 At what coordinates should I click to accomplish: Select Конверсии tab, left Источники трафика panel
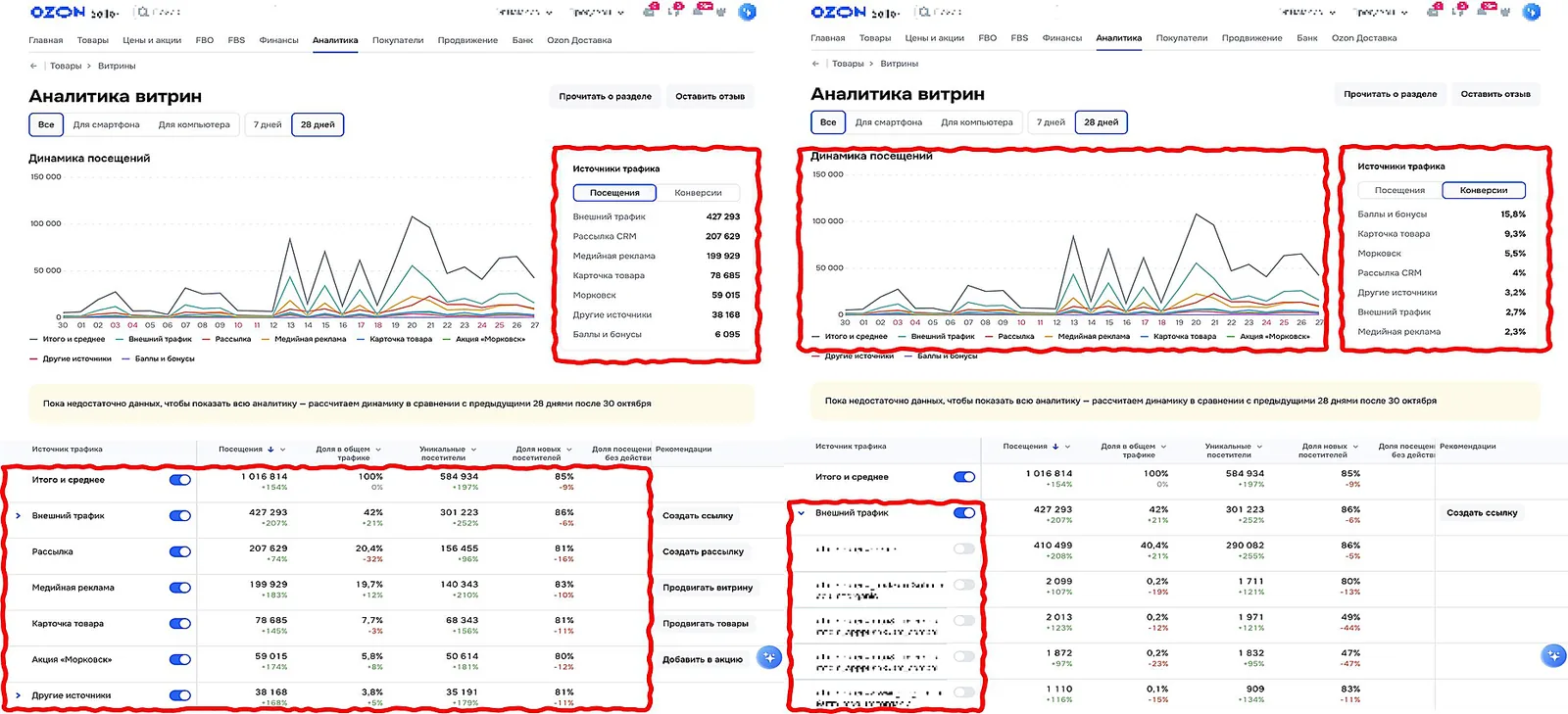[x=698, y=193]
